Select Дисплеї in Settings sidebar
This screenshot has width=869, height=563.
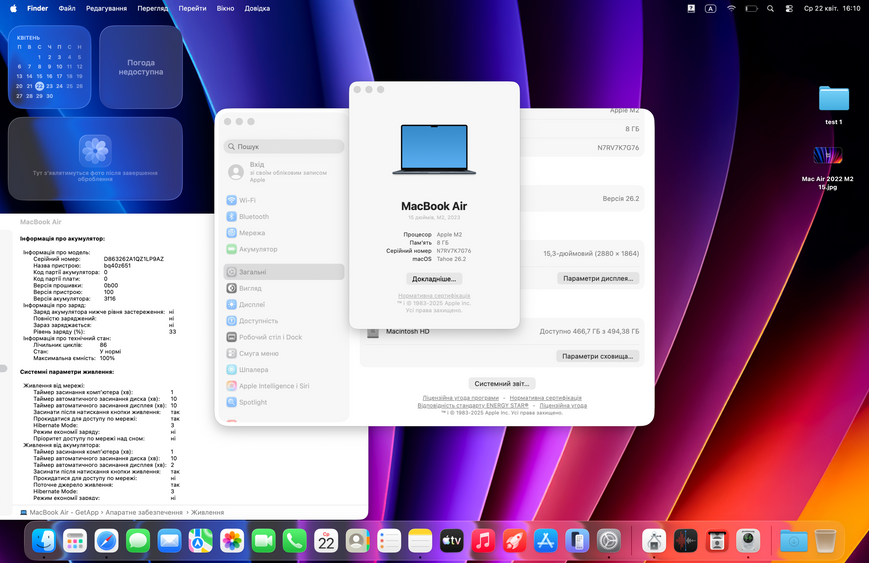coord(284,305)
